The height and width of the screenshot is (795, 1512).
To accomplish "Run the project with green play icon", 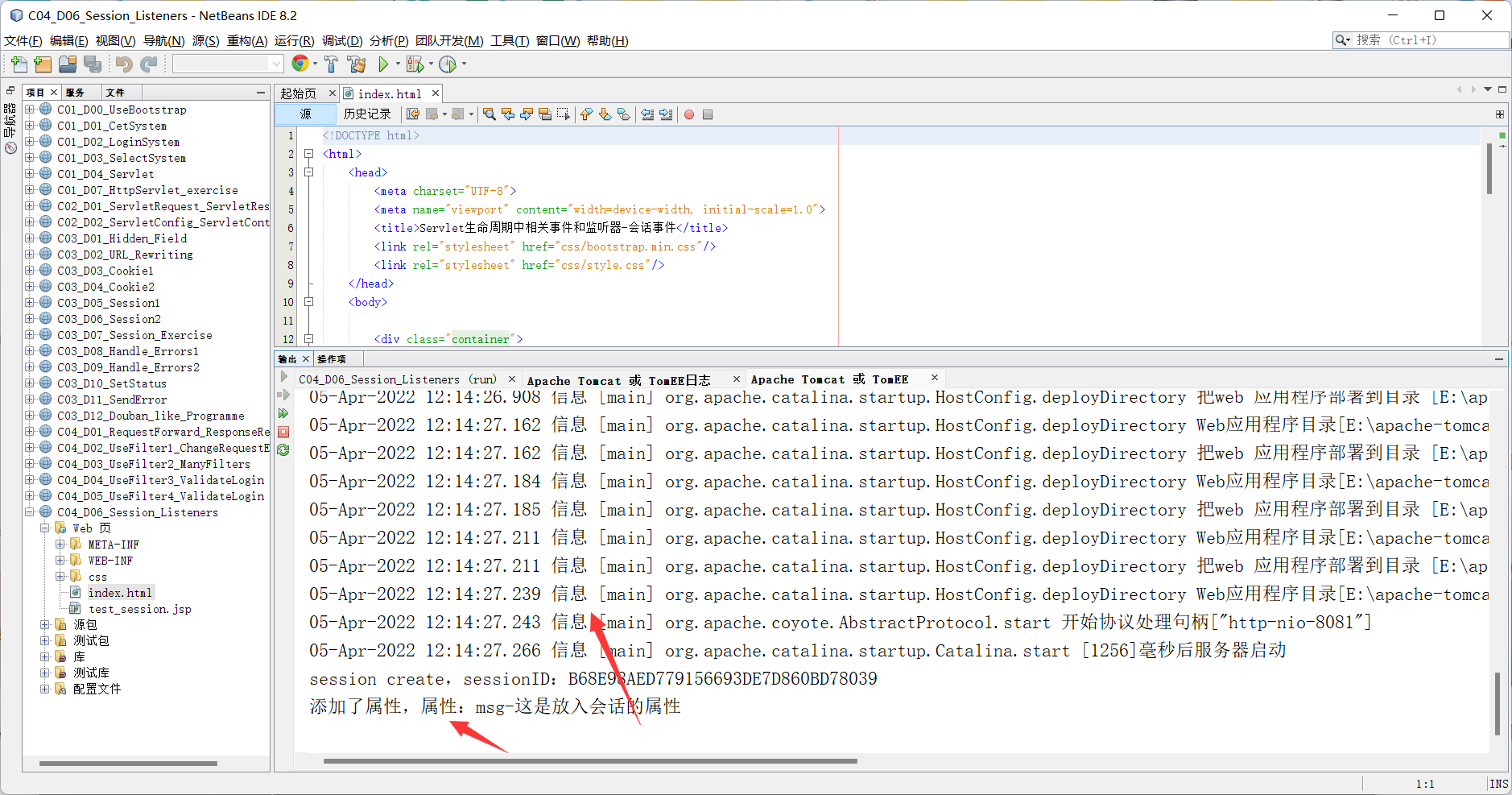I will tap(384, 64).
